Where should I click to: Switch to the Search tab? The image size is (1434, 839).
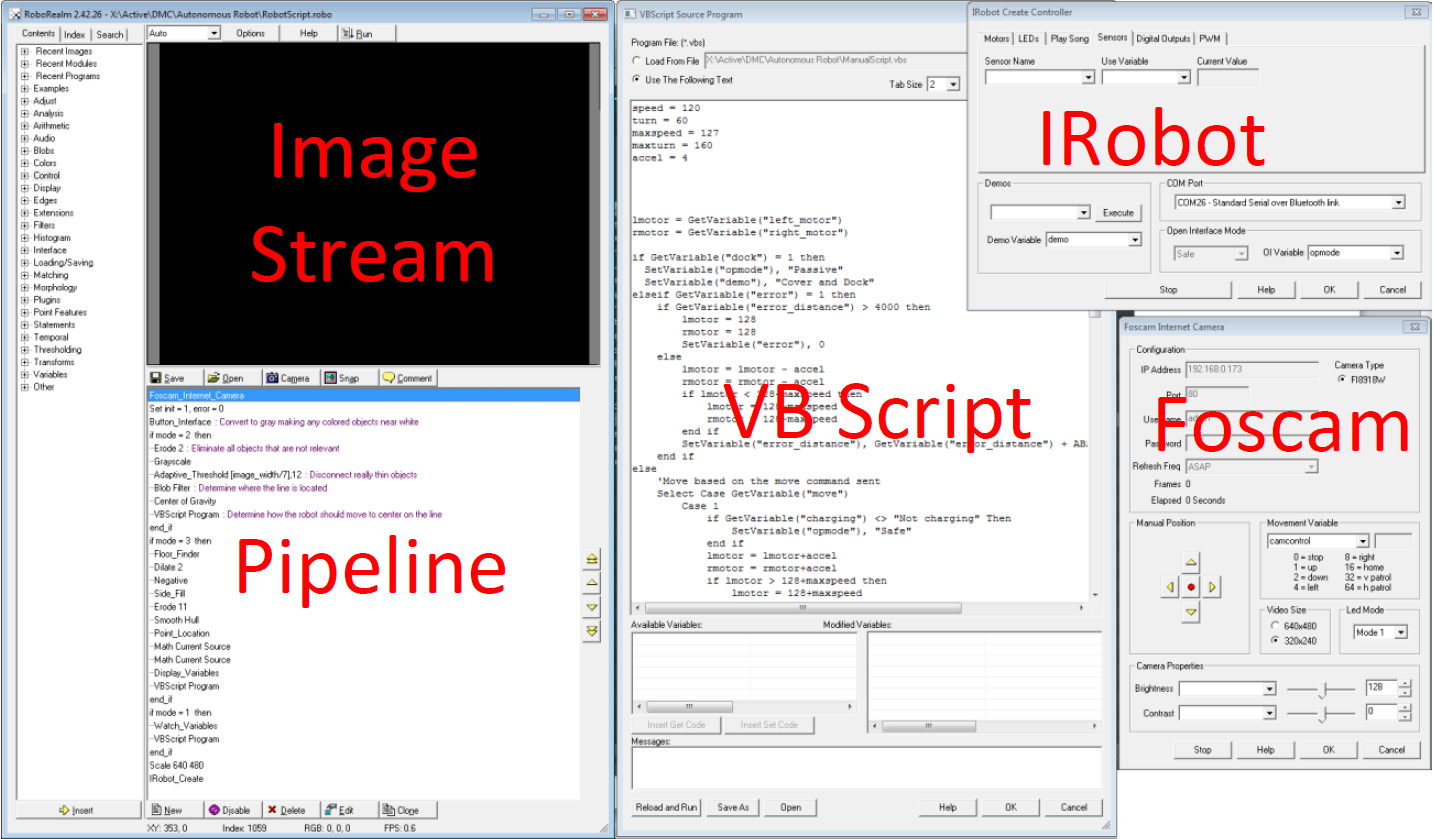[x=110, y=35]
